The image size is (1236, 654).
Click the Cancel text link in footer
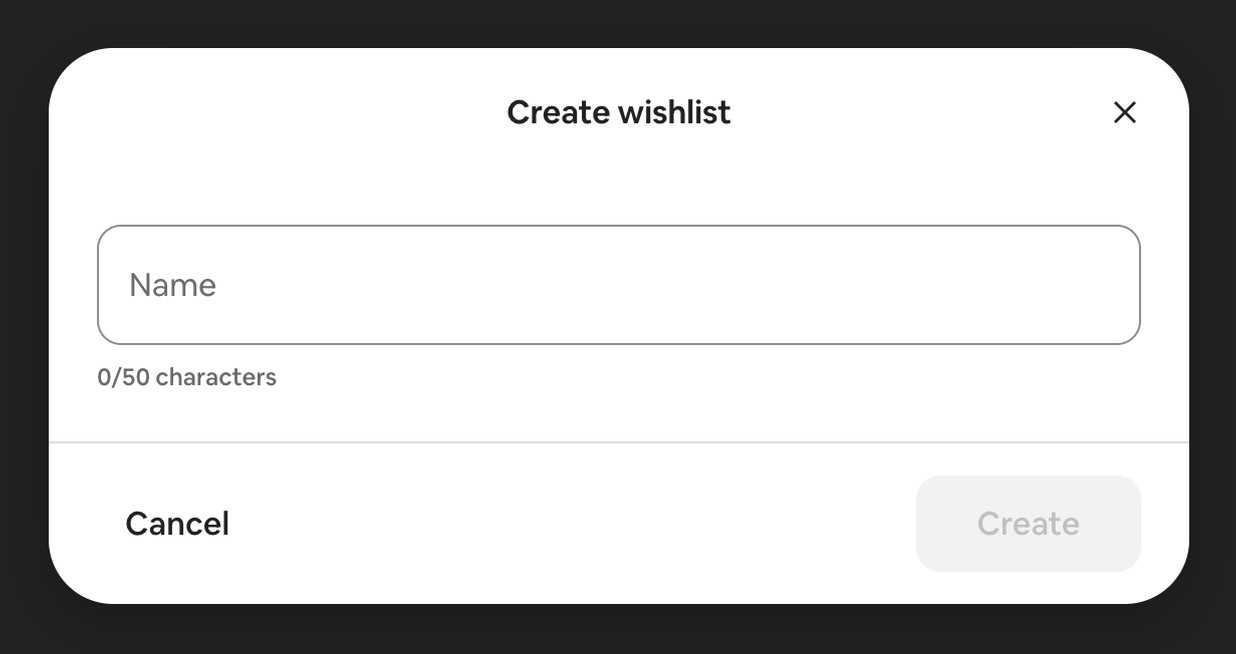(177, 524)
